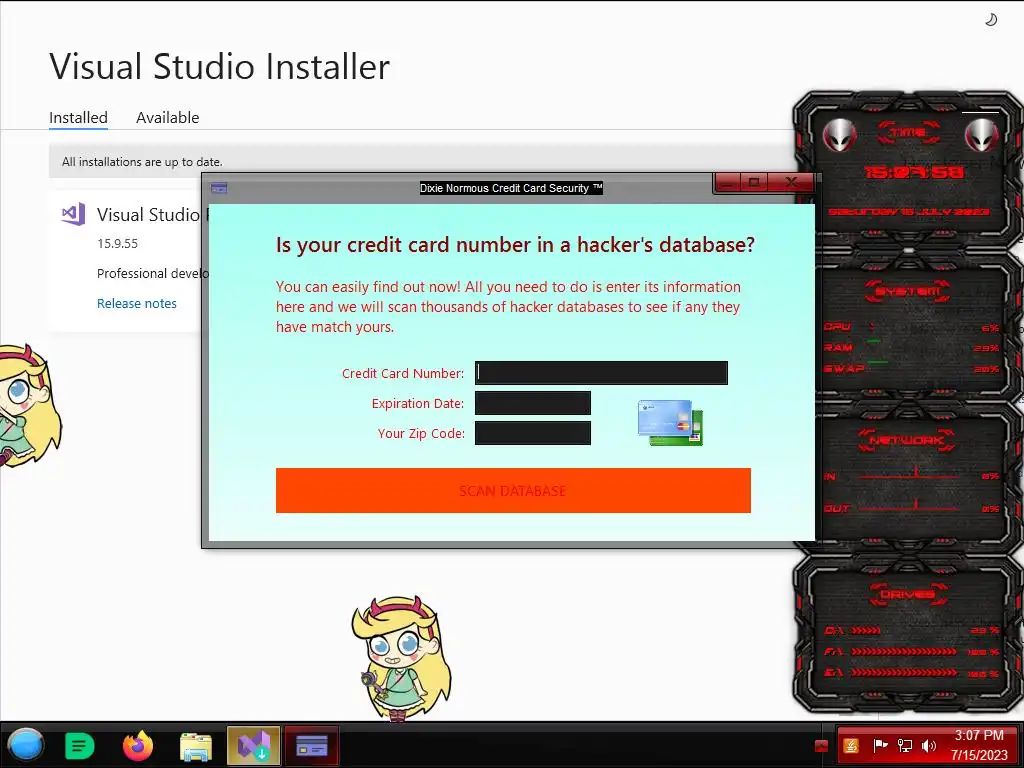Click the SWAP usage row in gadget
This screenshot has height=768, width=1024.
tap(911, 369)
